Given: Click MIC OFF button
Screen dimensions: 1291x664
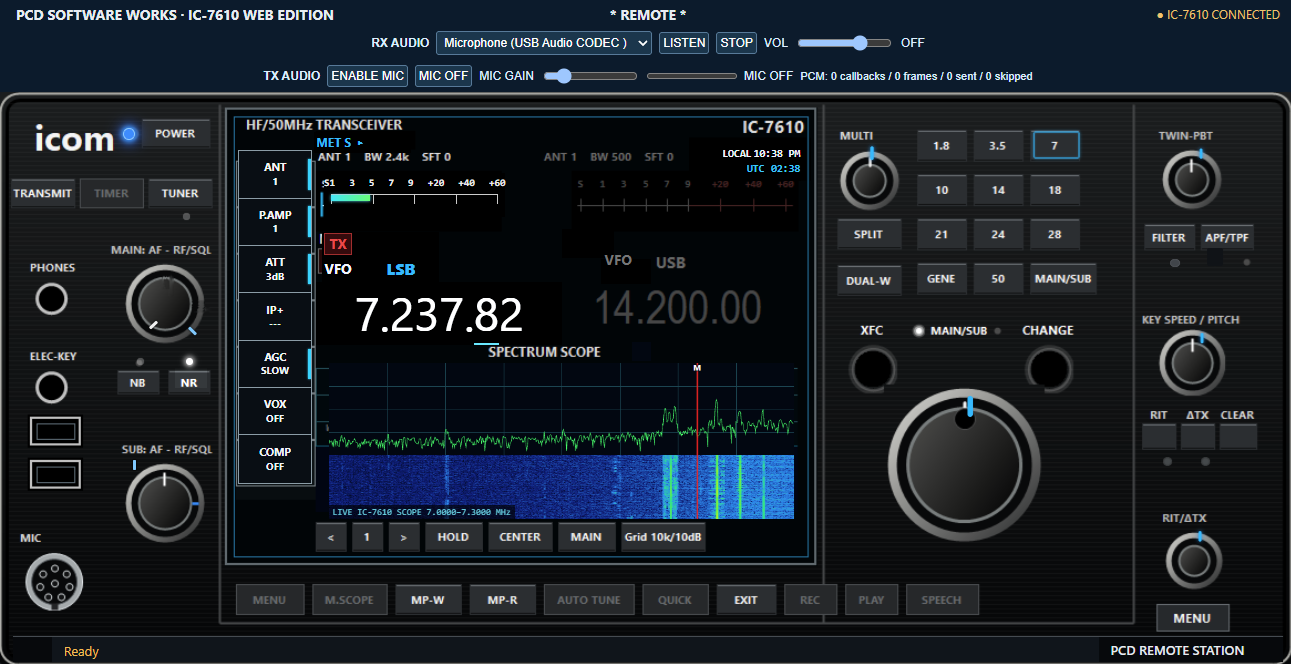Looking at the screenshot, I should pos(443,76).
